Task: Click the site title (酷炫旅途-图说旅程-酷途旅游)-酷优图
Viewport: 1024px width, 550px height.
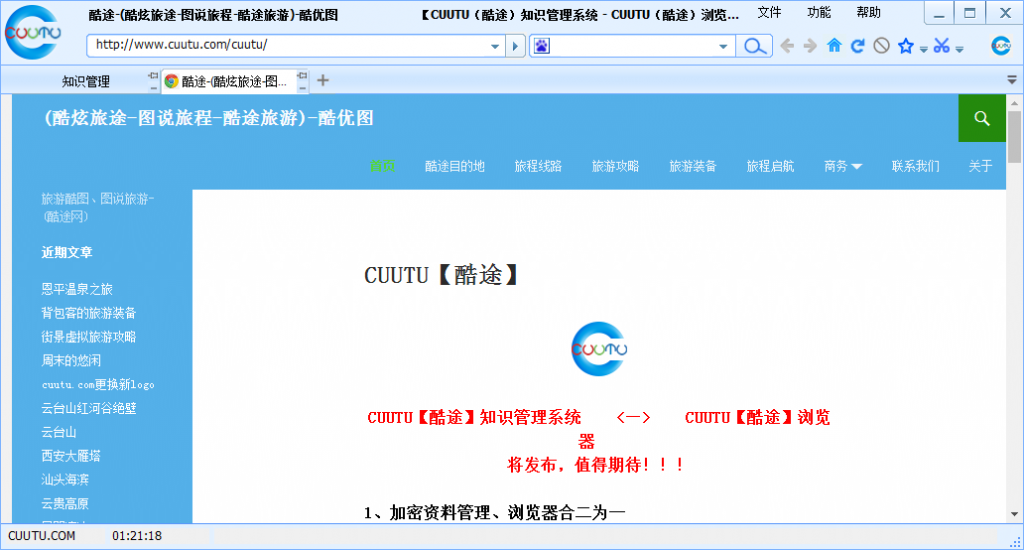Action: [x=209, y=118]
